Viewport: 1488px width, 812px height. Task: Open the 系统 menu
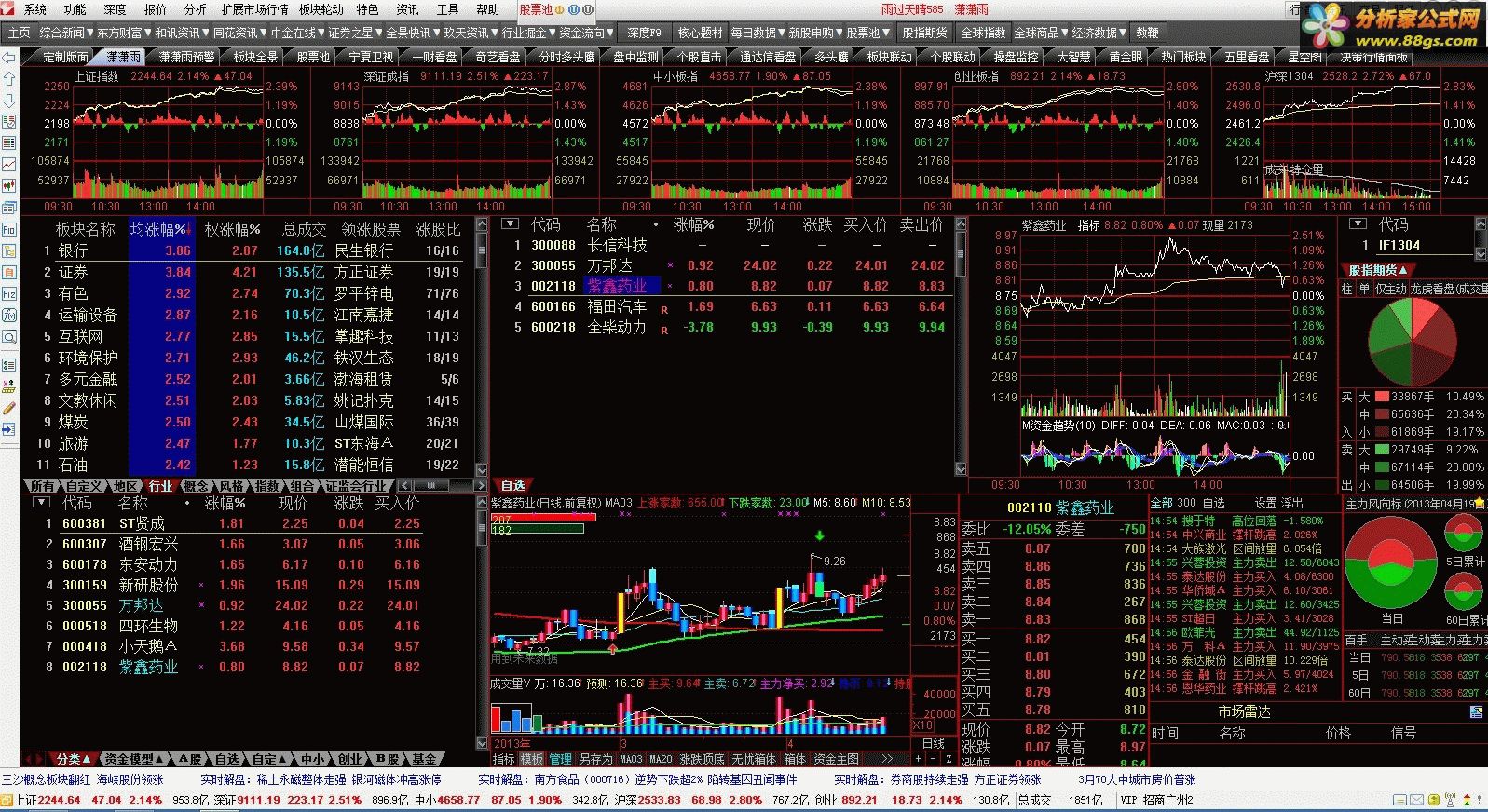[35, 9]
